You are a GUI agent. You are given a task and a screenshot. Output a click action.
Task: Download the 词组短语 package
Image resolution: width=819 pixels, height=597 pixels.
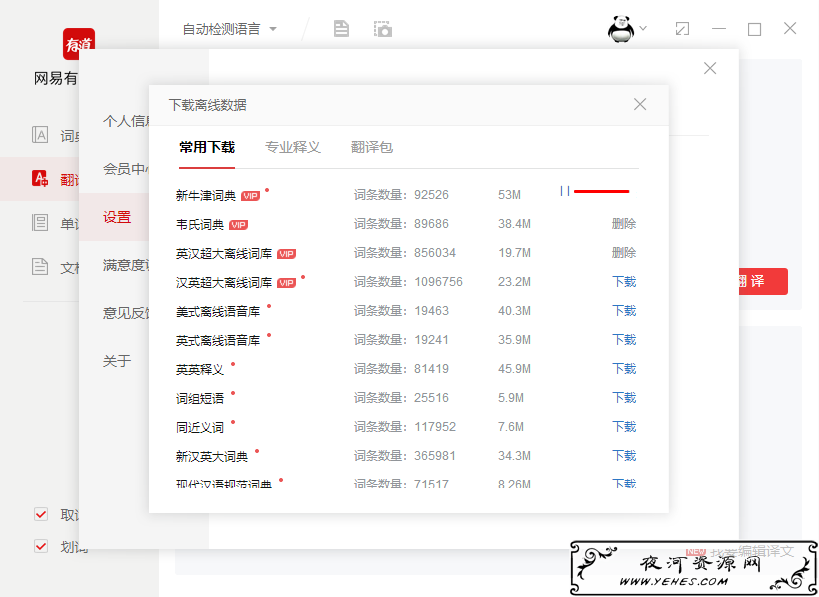click(624, 398)
